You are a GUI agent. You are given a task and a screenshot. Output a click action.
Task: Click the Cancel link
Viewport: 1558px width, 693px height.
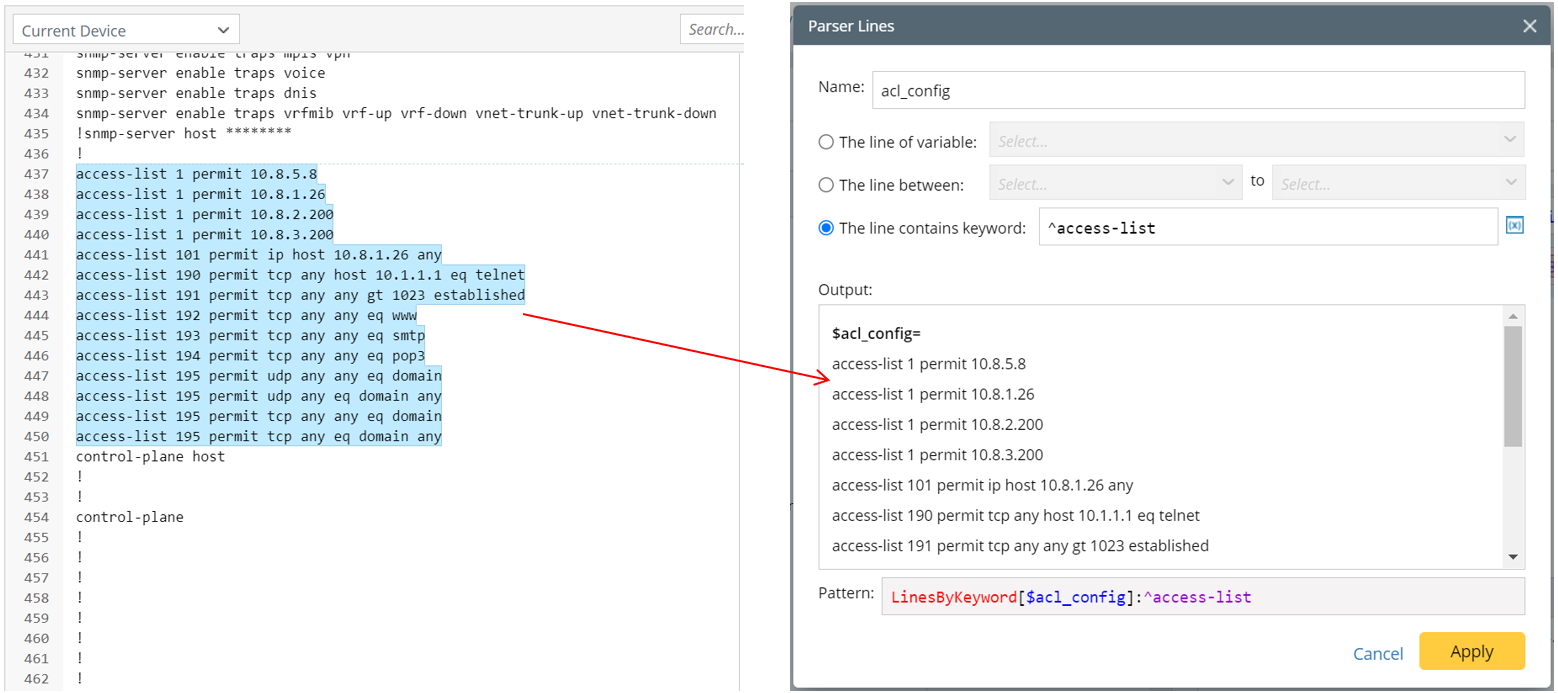(1378, 653)
